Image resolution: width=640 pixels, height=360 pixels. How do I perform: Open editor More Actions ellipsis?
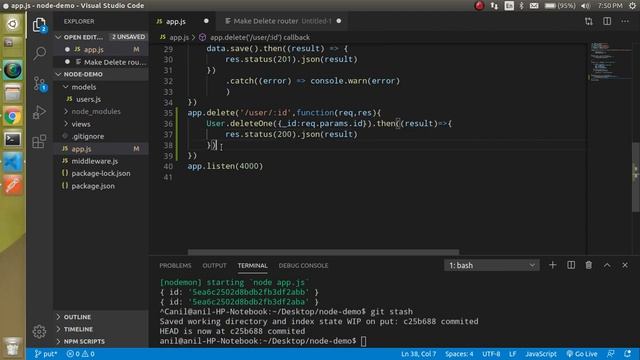pos(625,21)
